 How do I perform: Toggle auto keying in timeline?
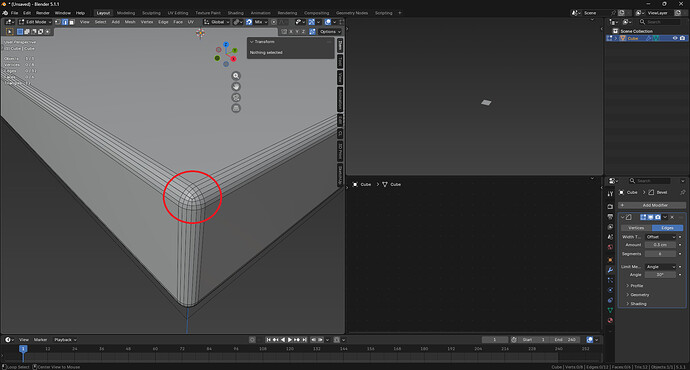(252, 340)
